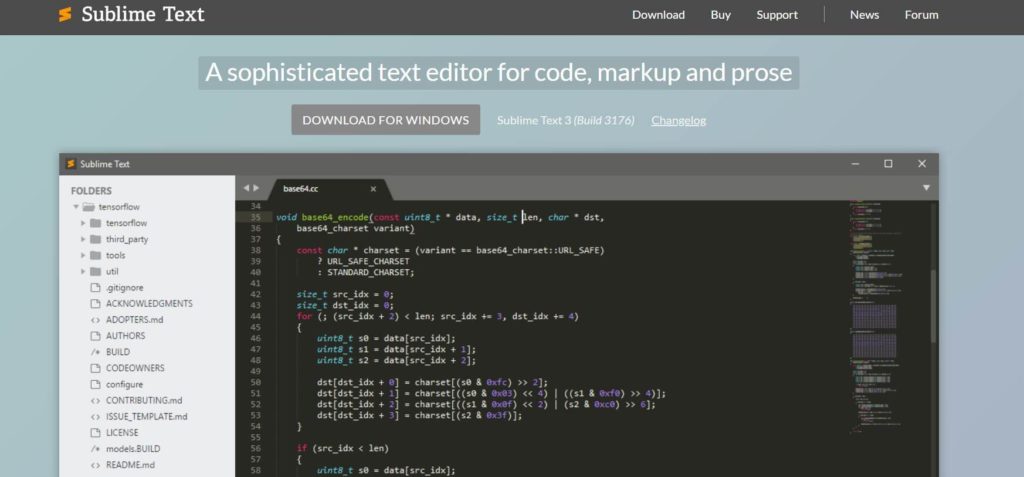1024x477 pixels.
Task: Expand the tensorflow subfolder
Action: (x=83, y=223)
